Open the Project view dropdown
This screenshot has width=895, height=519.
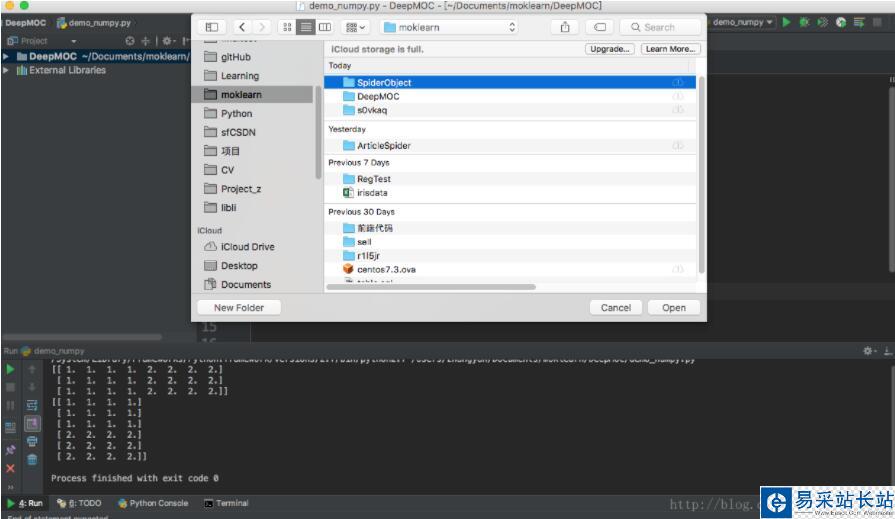[x=74, y=41]
